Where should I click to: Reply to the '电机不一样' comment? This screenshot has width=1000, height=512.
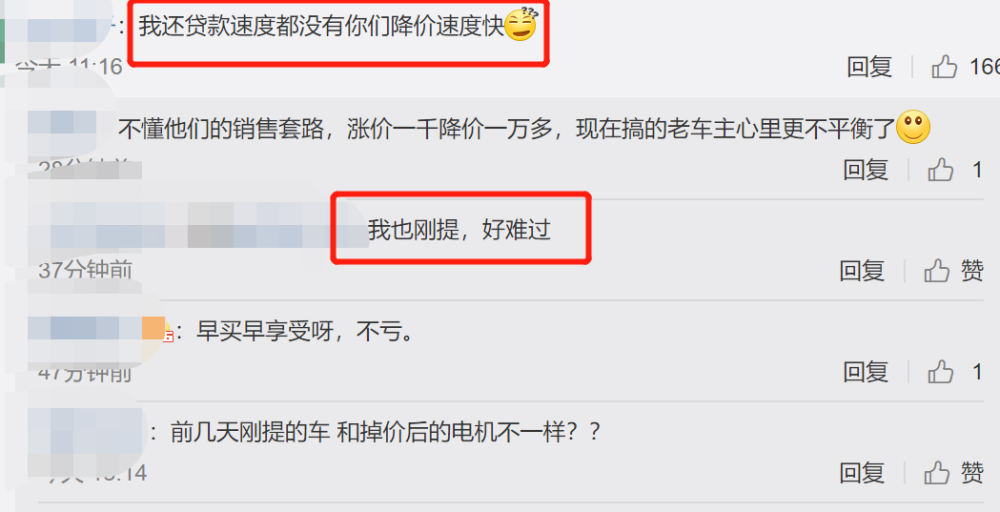pos(862,473)
